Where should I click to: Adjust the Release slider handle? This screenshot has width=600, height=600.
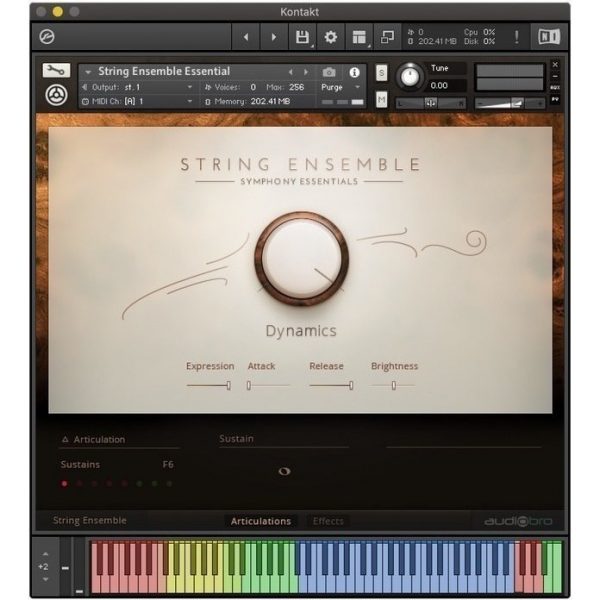pyautogui.click(x=351, y=386)
